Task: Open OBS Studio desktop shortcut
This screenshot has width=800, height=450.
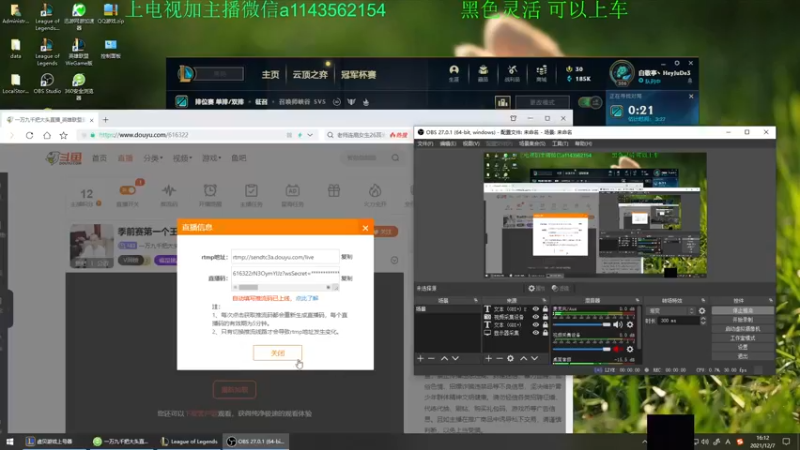Action: [47, 83]
